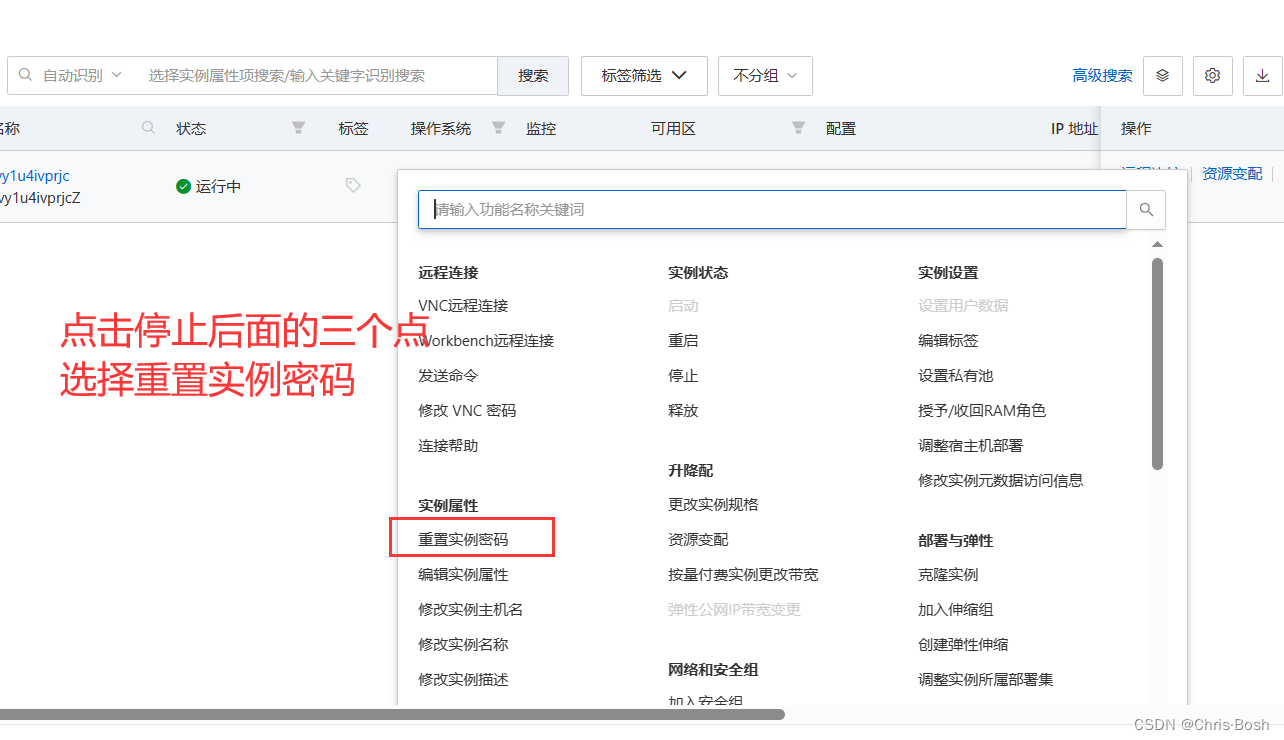Viewport: 1284px width, 740px height.
Task: Choose 创建弹性伸缩
Action: coord(963,645)
